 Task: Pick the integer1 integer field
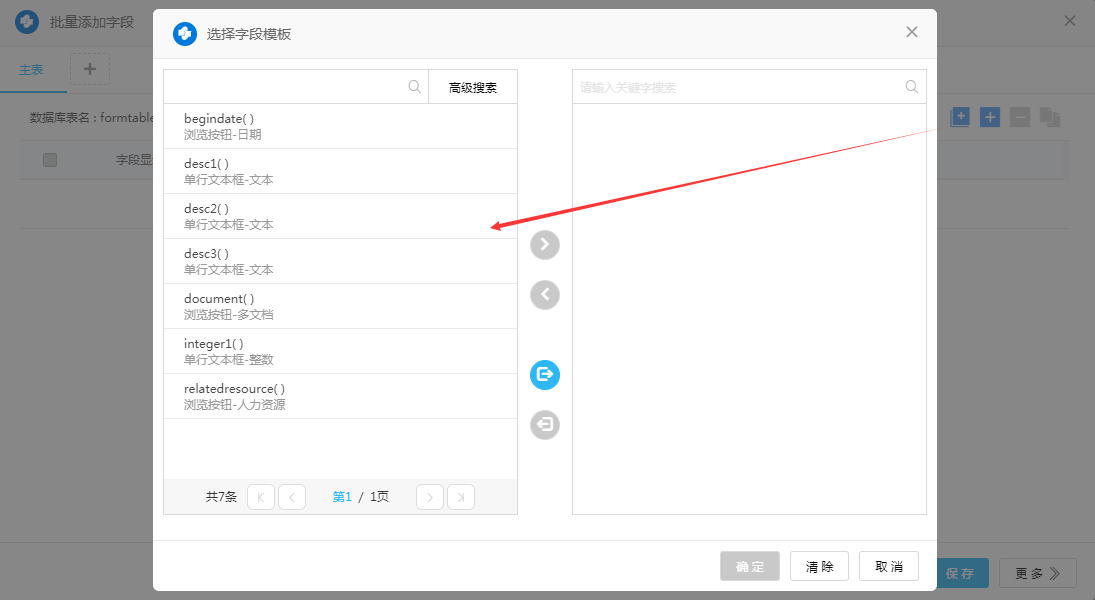340,351
